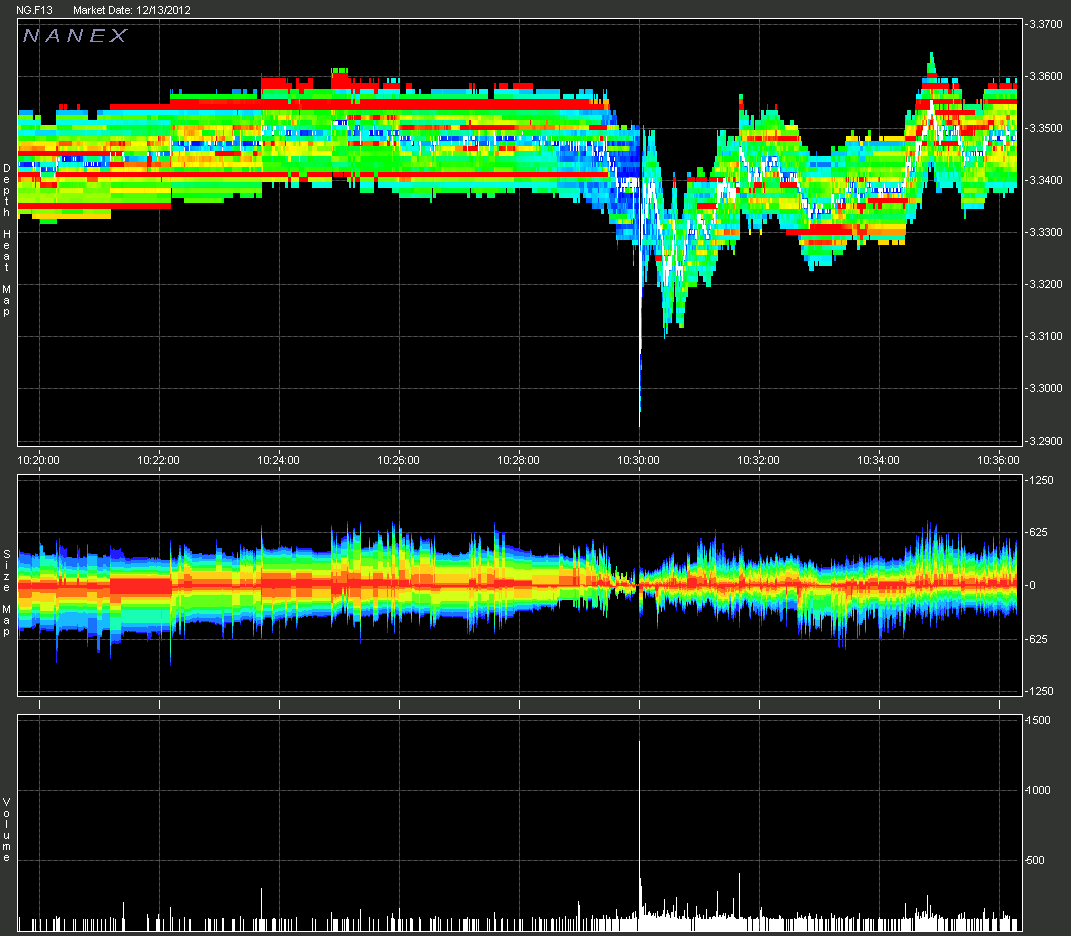The height and width of the screenshot is (936, 1071).
Task: Click the 3.3200 price axis label
Action: coord(1046,284)
